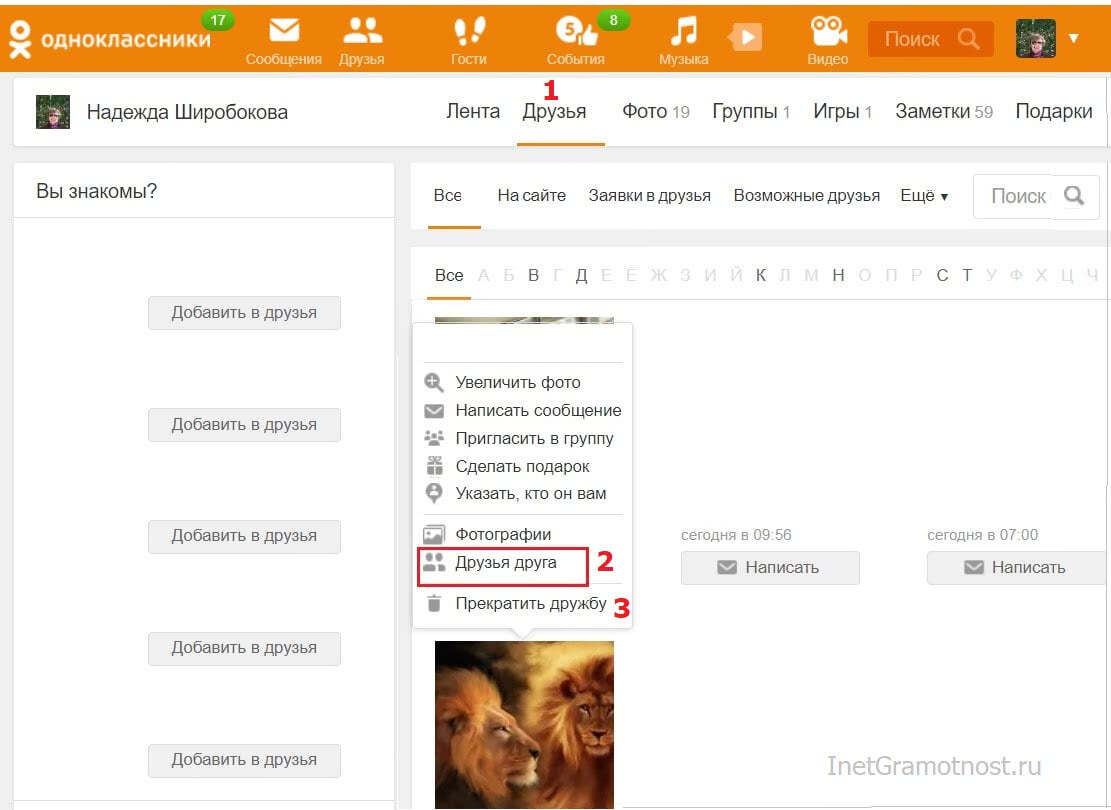Choose Прекратить дружбу in context menu
This screenshot has width=1111, height=810.
pyautogui.click(x=530, y=604)
